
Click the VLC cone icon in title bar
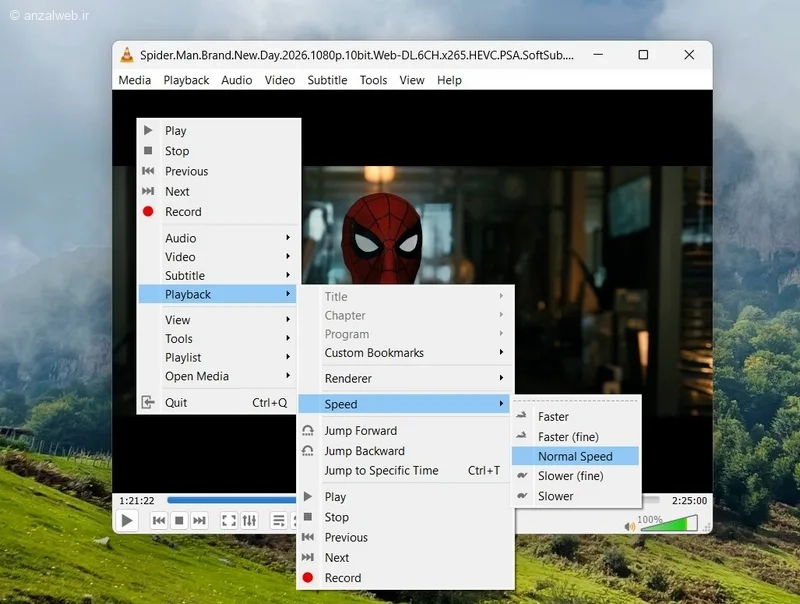pos(127,55)
